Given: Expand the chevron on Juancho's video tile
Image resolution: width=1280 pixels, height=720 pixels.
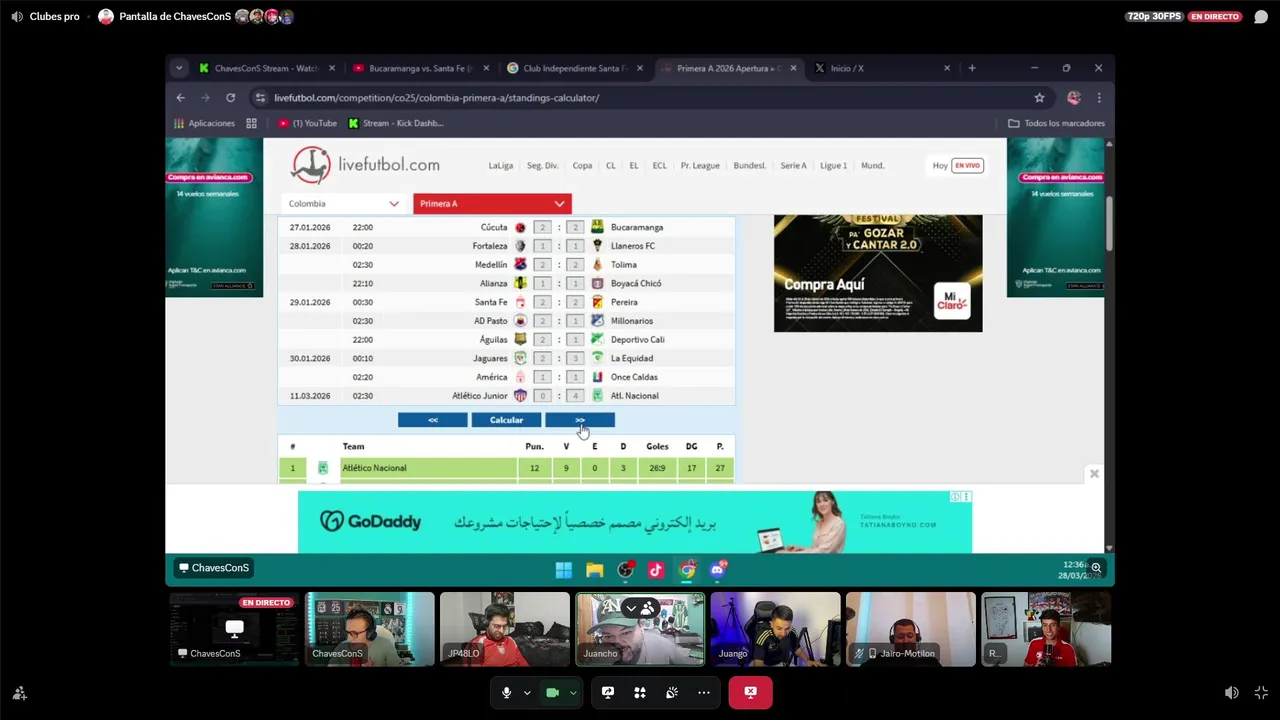Looking at the screenshot, I should pyautogui.click(x=631, y=607).
